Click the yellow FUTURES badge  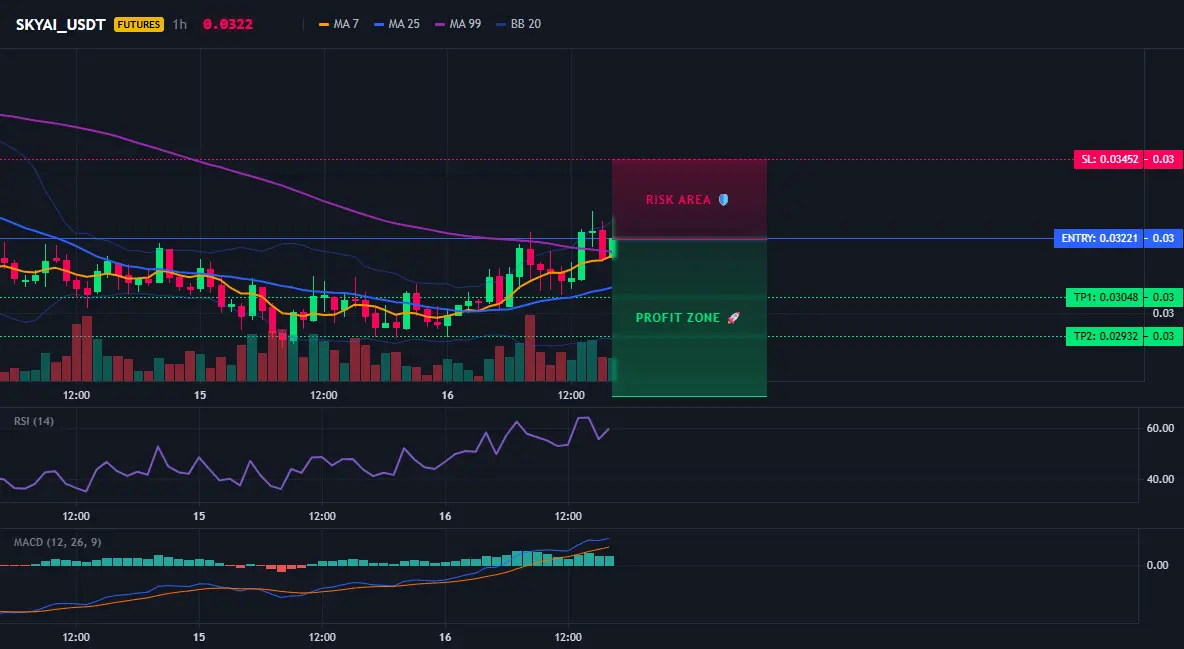pos(139,24)
